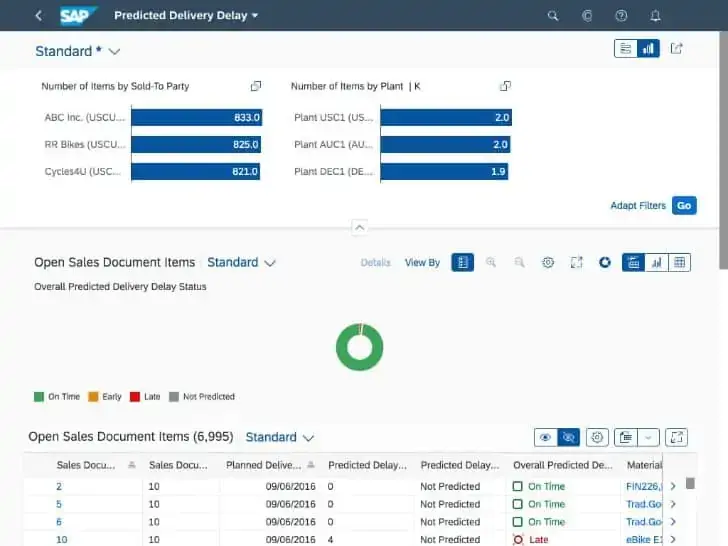Open the Predicted Delivery Delay title menu

186,16
